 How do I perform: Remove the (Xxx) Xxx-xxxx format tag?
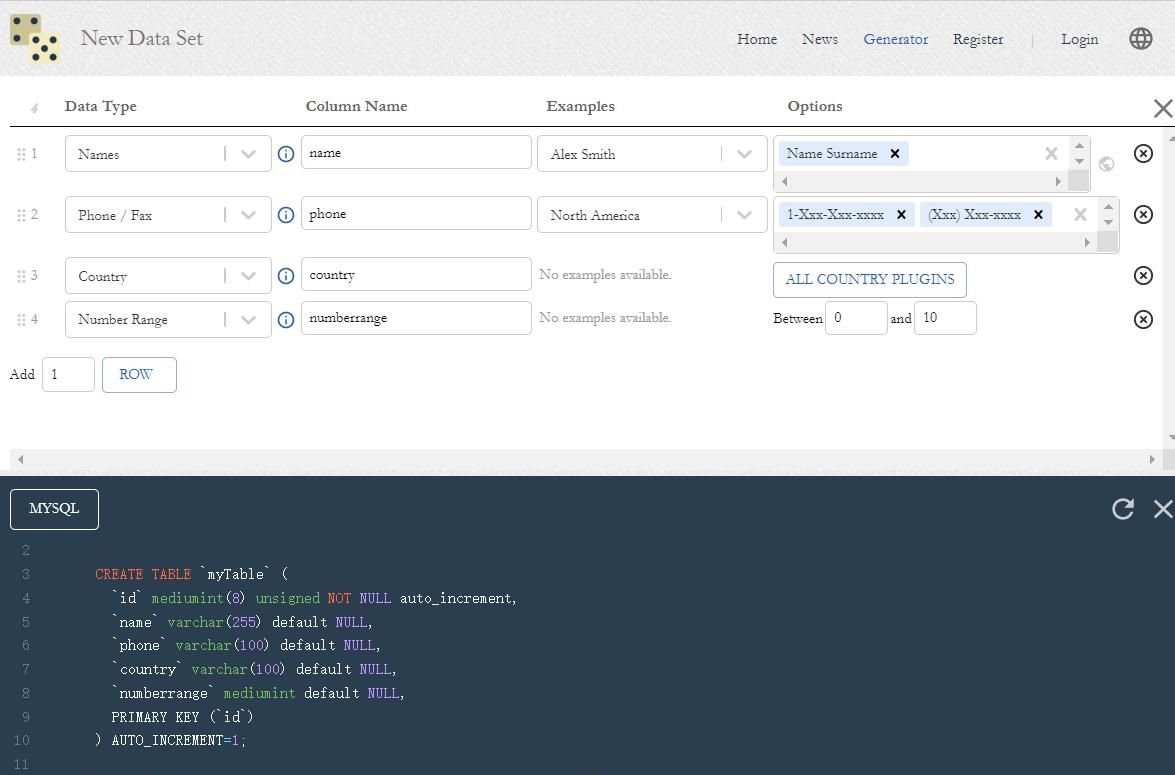[1038, 215]
